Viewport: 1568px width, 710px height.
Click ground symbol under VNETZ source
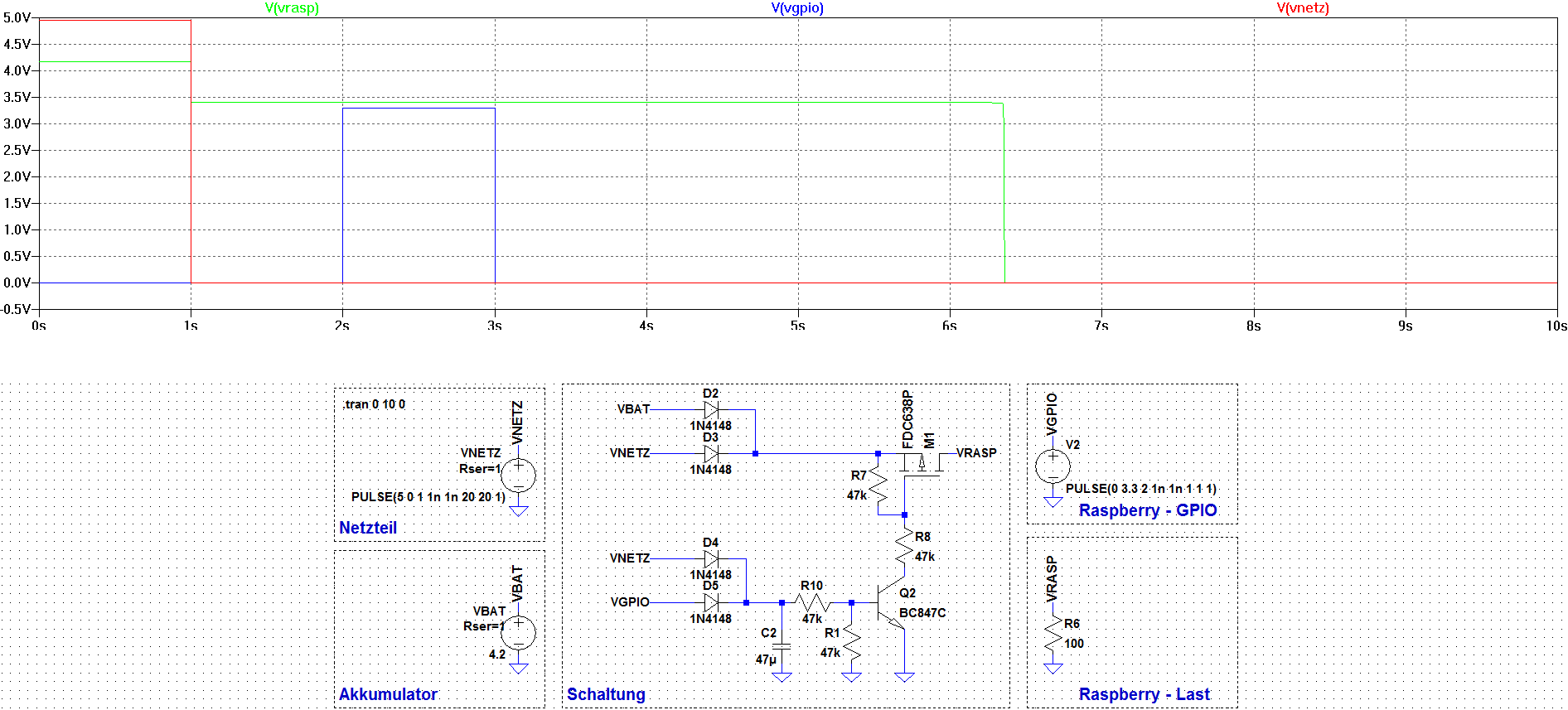[x=519, y=511]
